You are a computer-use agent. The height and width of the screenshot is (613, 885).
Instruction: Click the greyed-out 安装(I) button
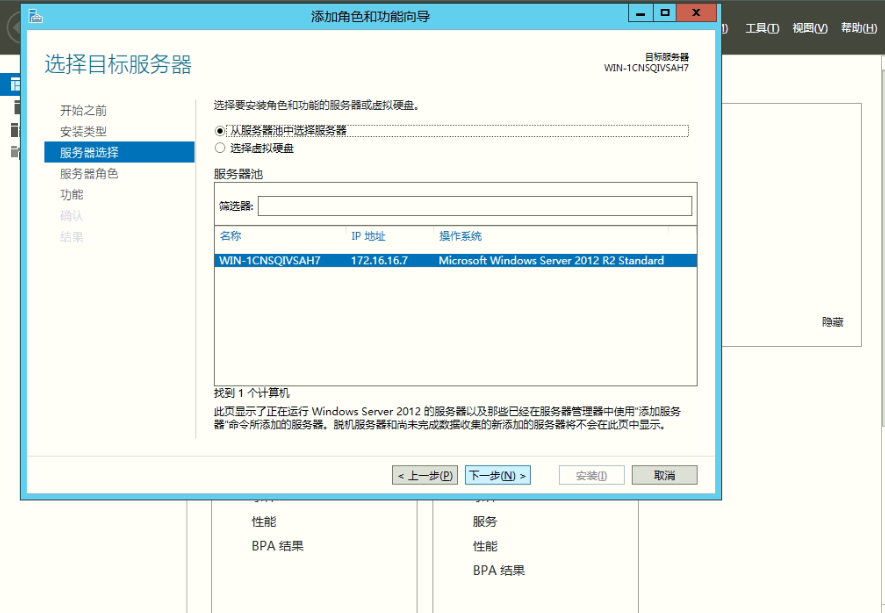point(592,475)
